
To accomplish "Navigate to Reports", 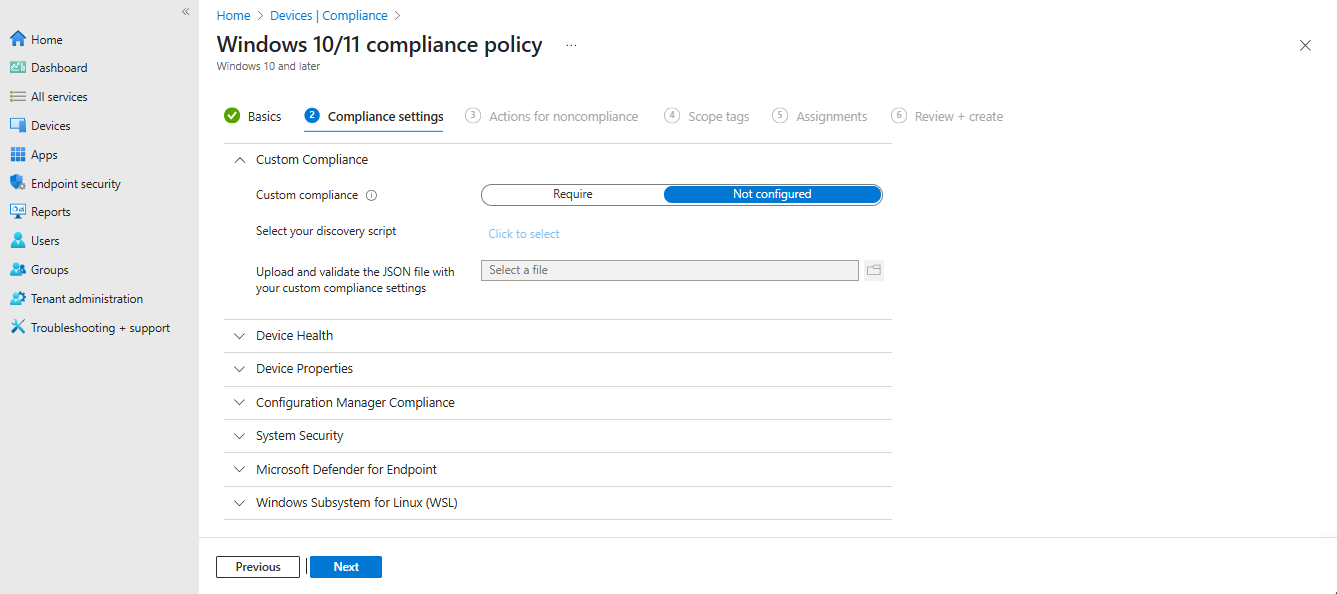I will 48,211.
